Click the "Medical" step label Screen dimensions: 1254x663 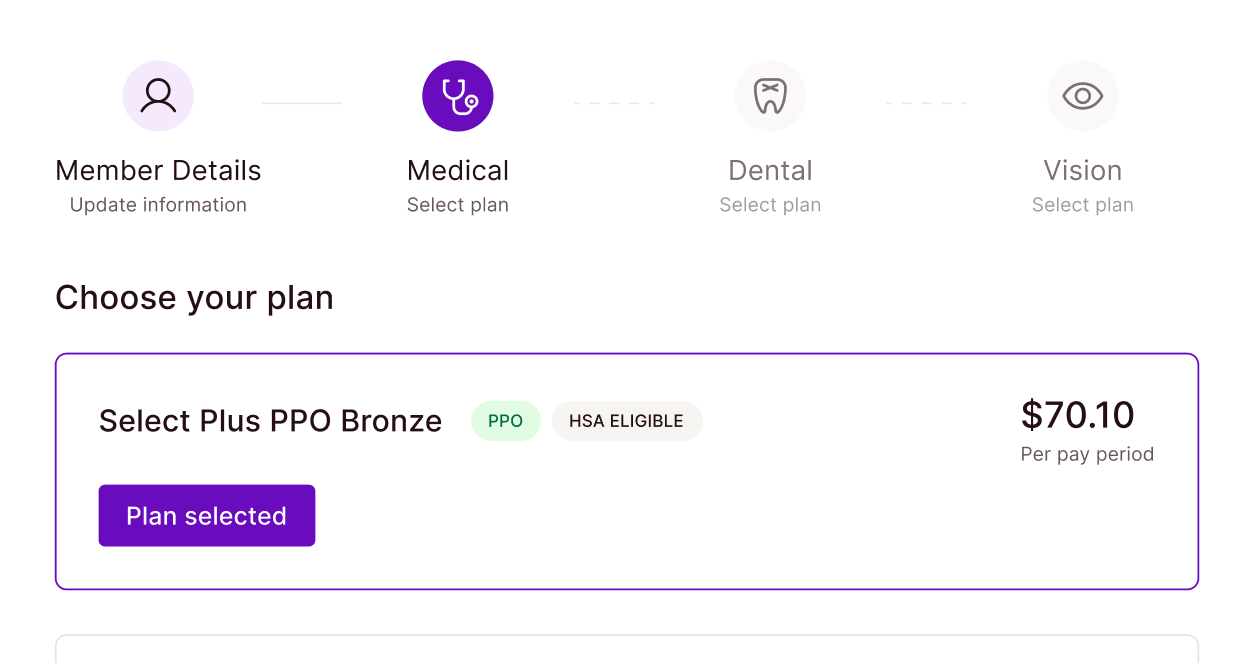point(458,171)
